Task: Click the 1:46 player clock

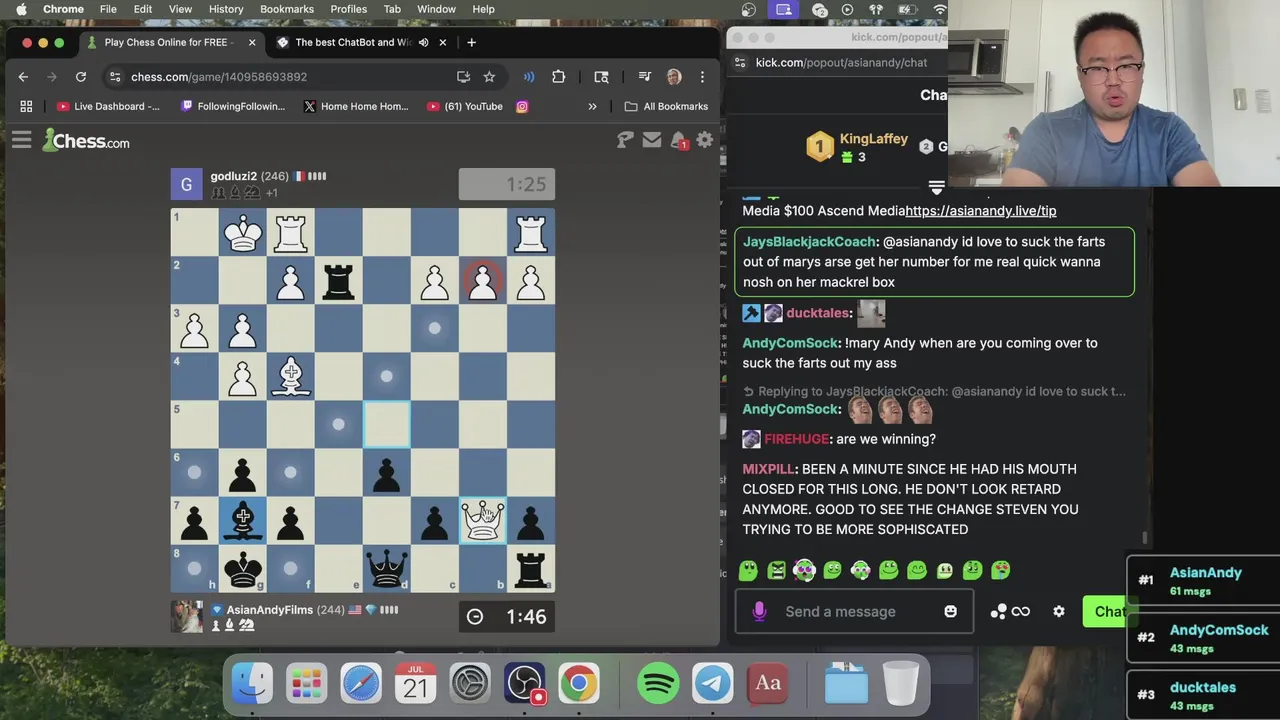Action: coord(507,617)
